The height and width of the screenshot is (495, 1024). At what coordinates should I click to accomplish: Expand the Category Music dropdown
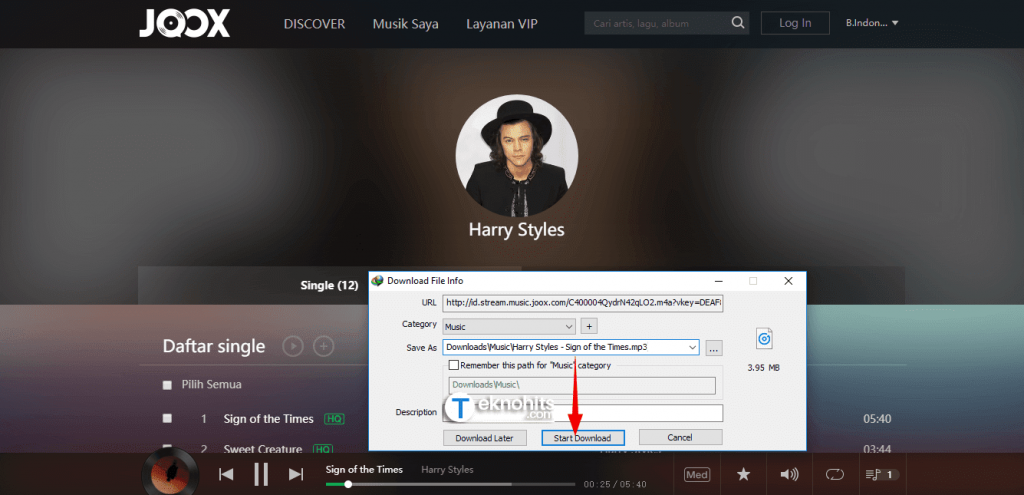(x=568, y=326)
